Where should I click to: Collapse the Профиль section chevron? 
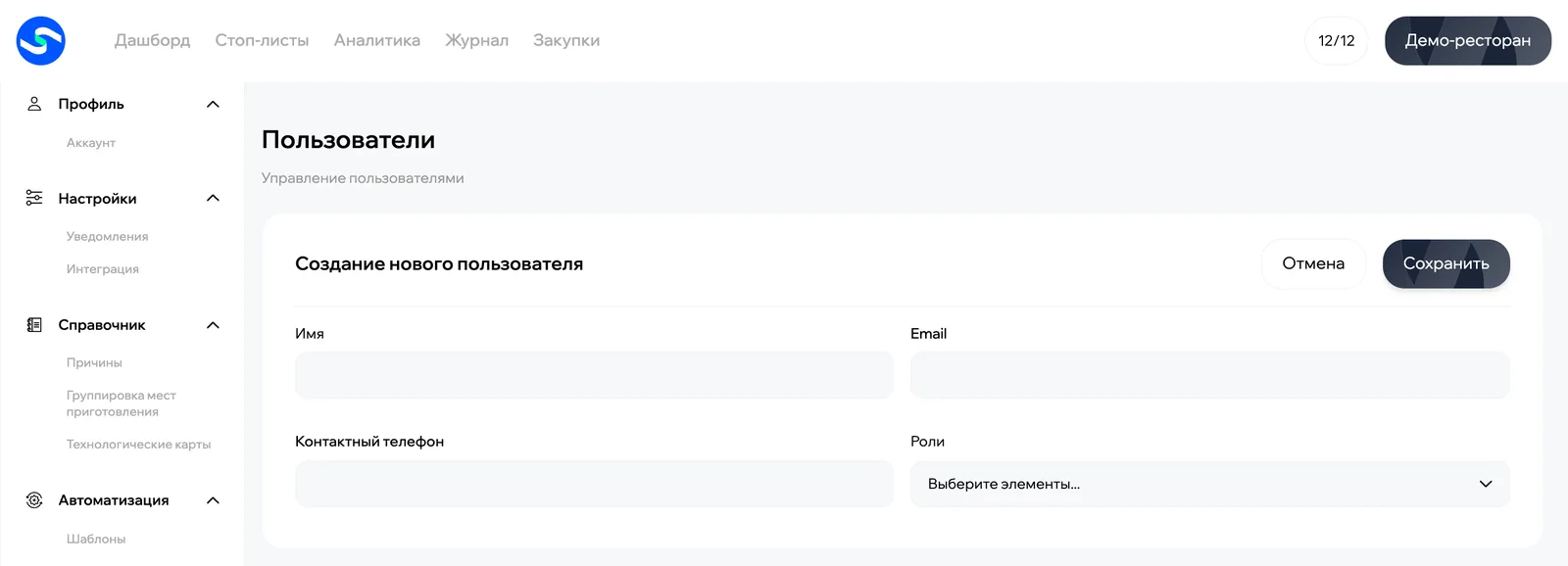coord(213,104)
